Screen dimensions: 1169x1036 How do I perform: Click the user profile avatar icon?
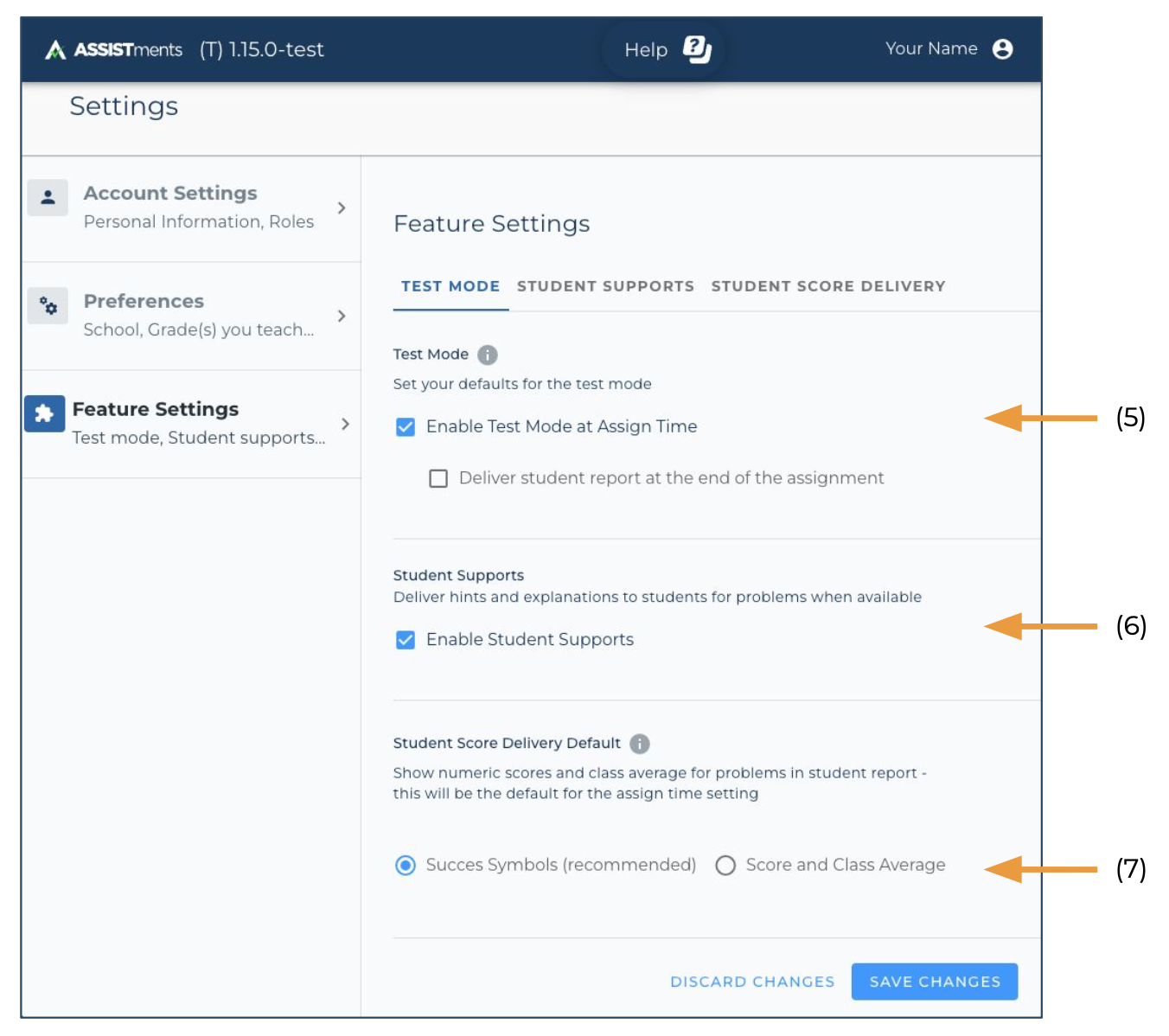point(1002,49)
